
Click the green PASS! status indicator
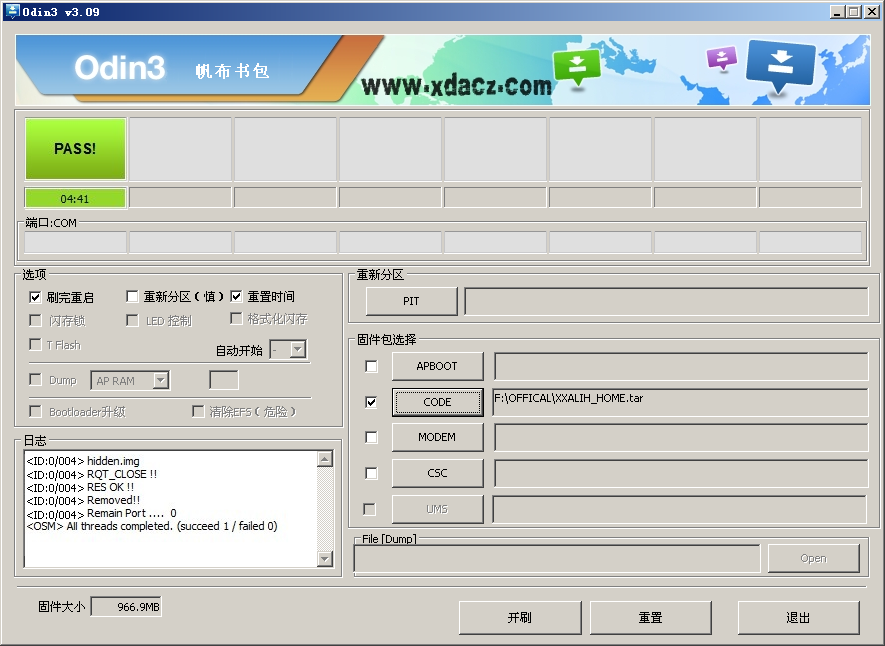[75, 148]
